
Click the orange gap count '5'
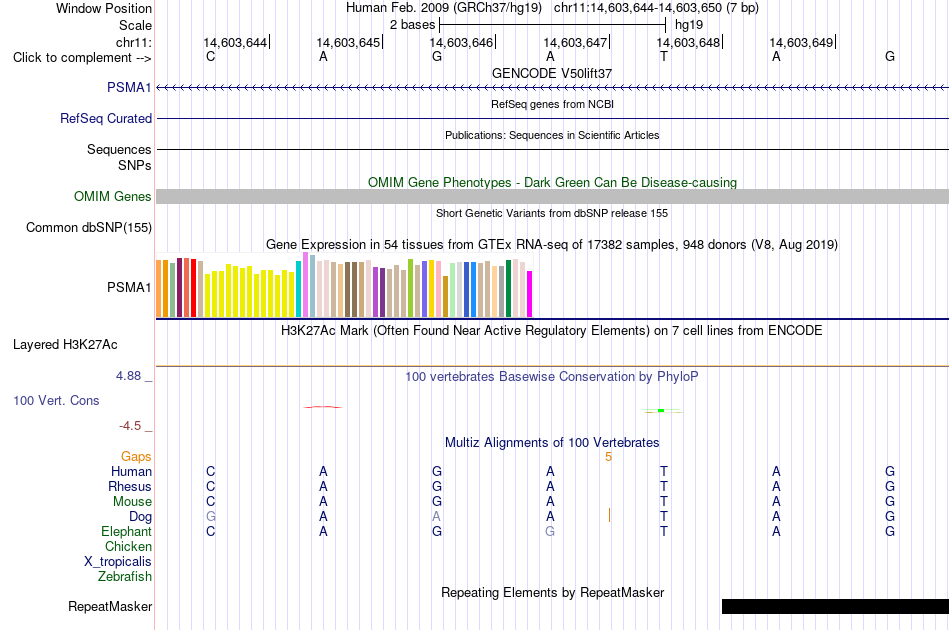[x=608, y=457]
